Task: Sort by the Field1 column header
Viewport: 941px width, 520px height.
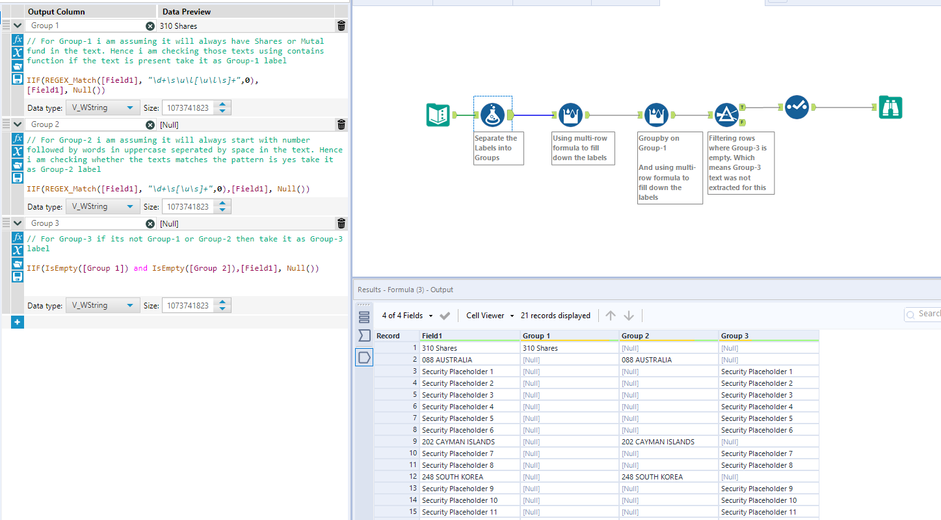Action: (469, 336)
